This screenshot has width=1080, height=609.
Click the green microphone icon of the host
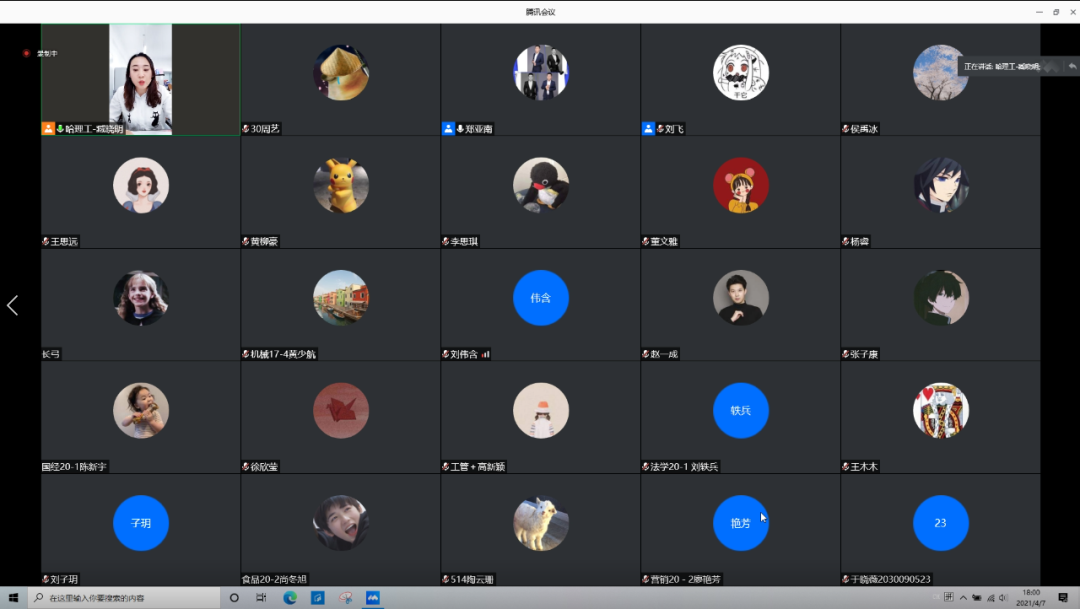[x=60, y=129]
